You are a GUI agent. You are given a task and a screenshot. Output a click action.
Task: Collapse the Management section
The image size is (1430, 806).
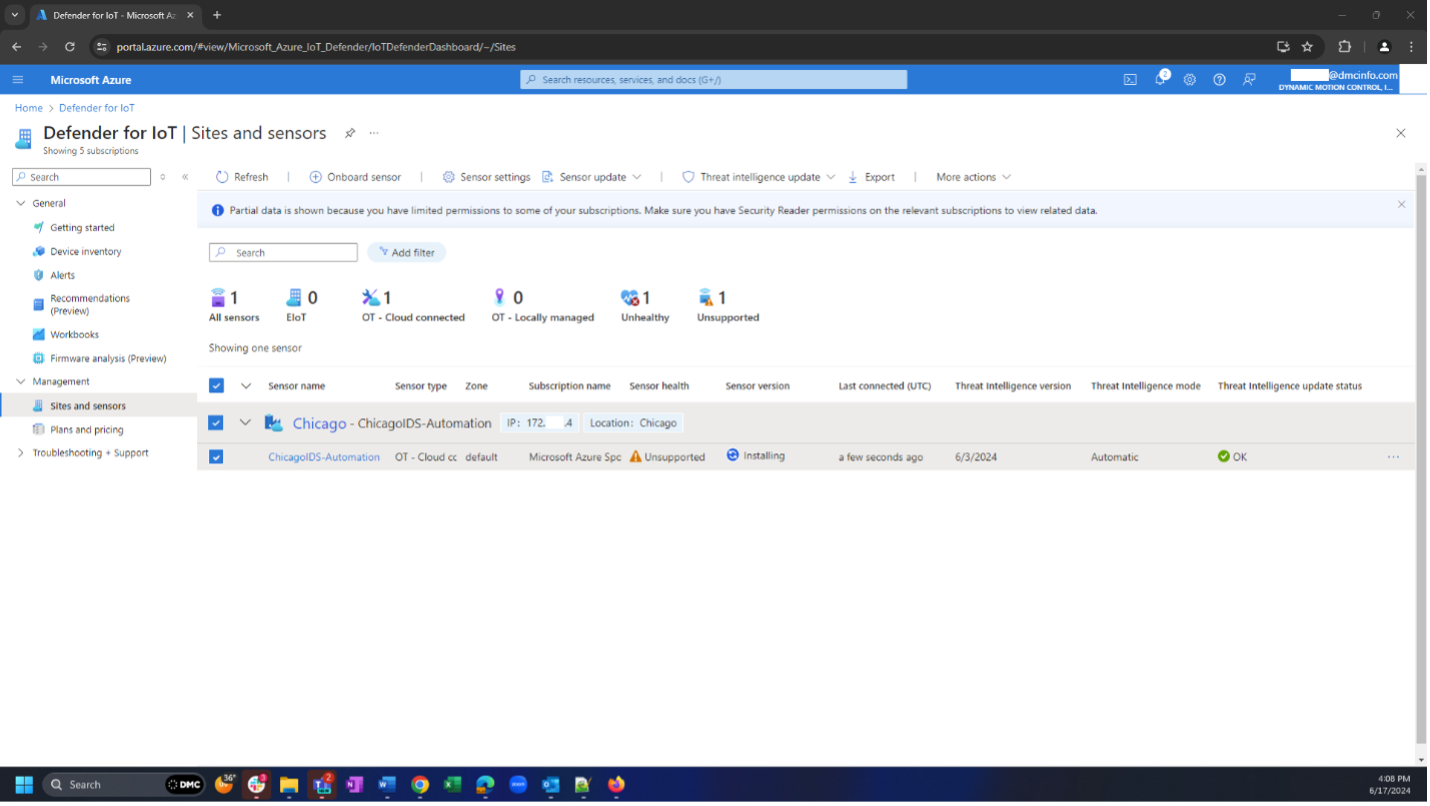(21, 382)
